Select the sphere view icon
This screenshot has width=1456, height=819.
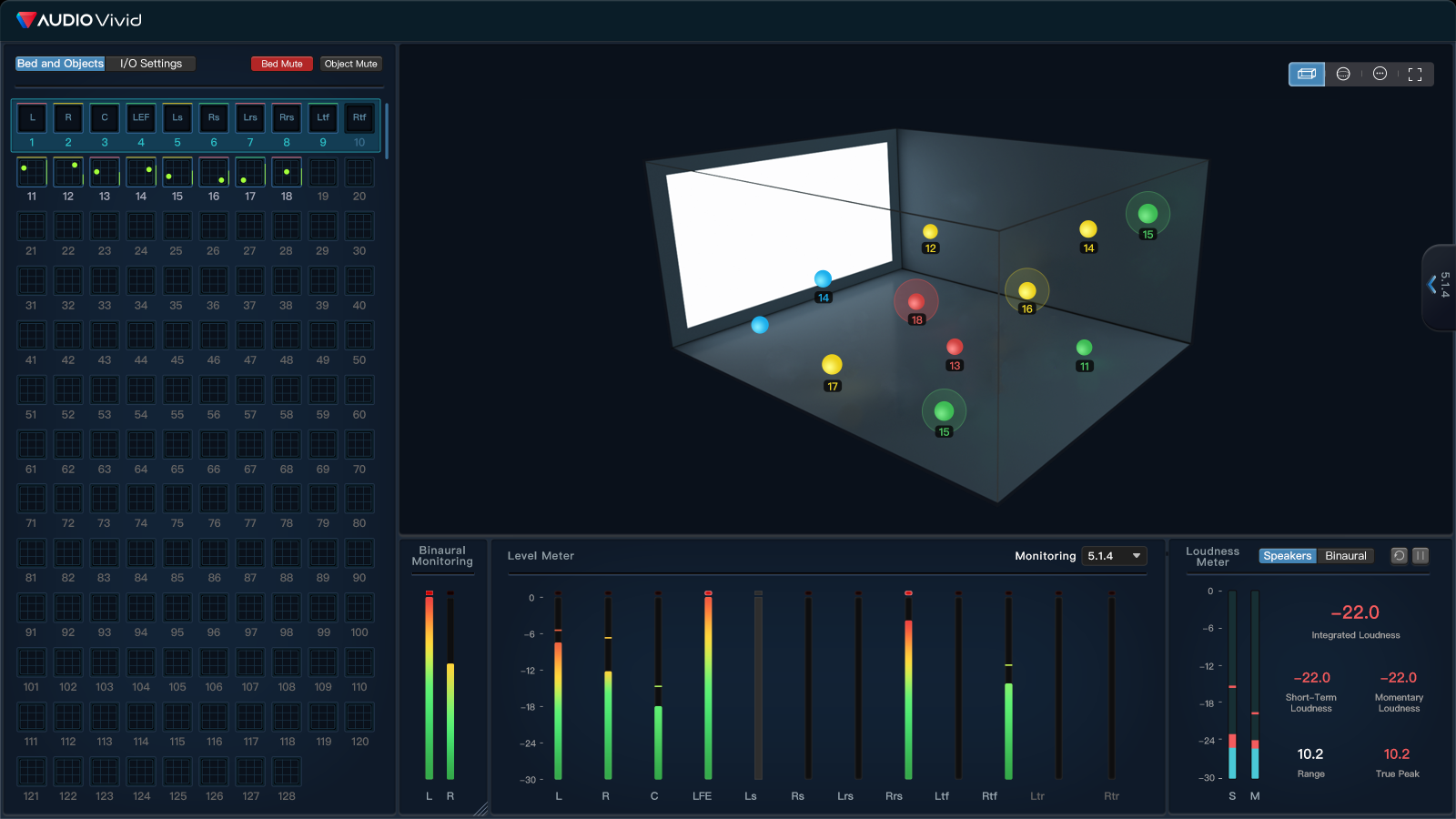pyautogui.click(x=1343, y=74)
